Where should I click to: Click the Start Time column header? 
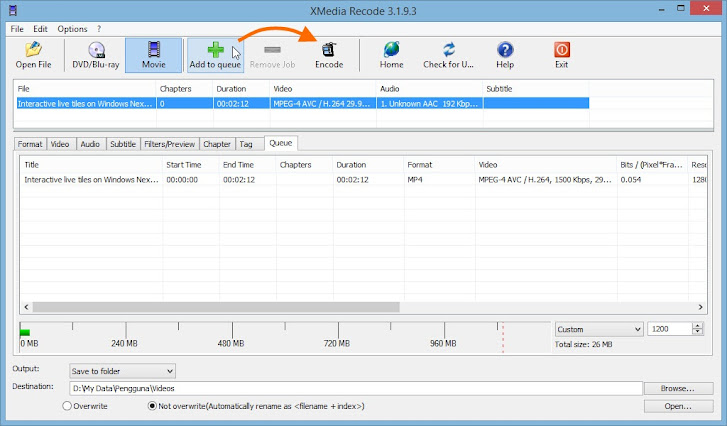point(191,165)
